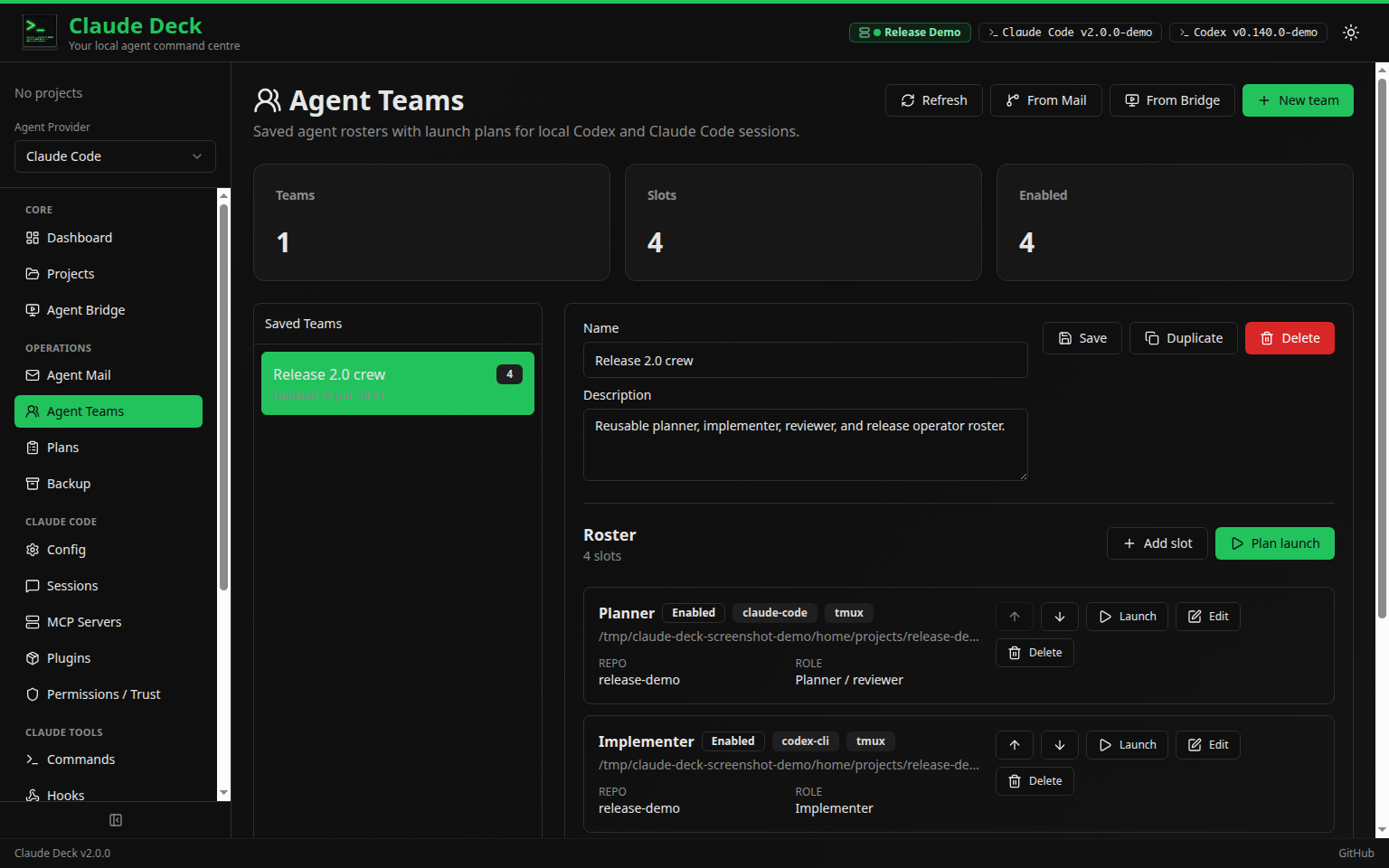Open the GitHub link in footer
This screenshot has height=868, width=1389.
click(1356, 854)
